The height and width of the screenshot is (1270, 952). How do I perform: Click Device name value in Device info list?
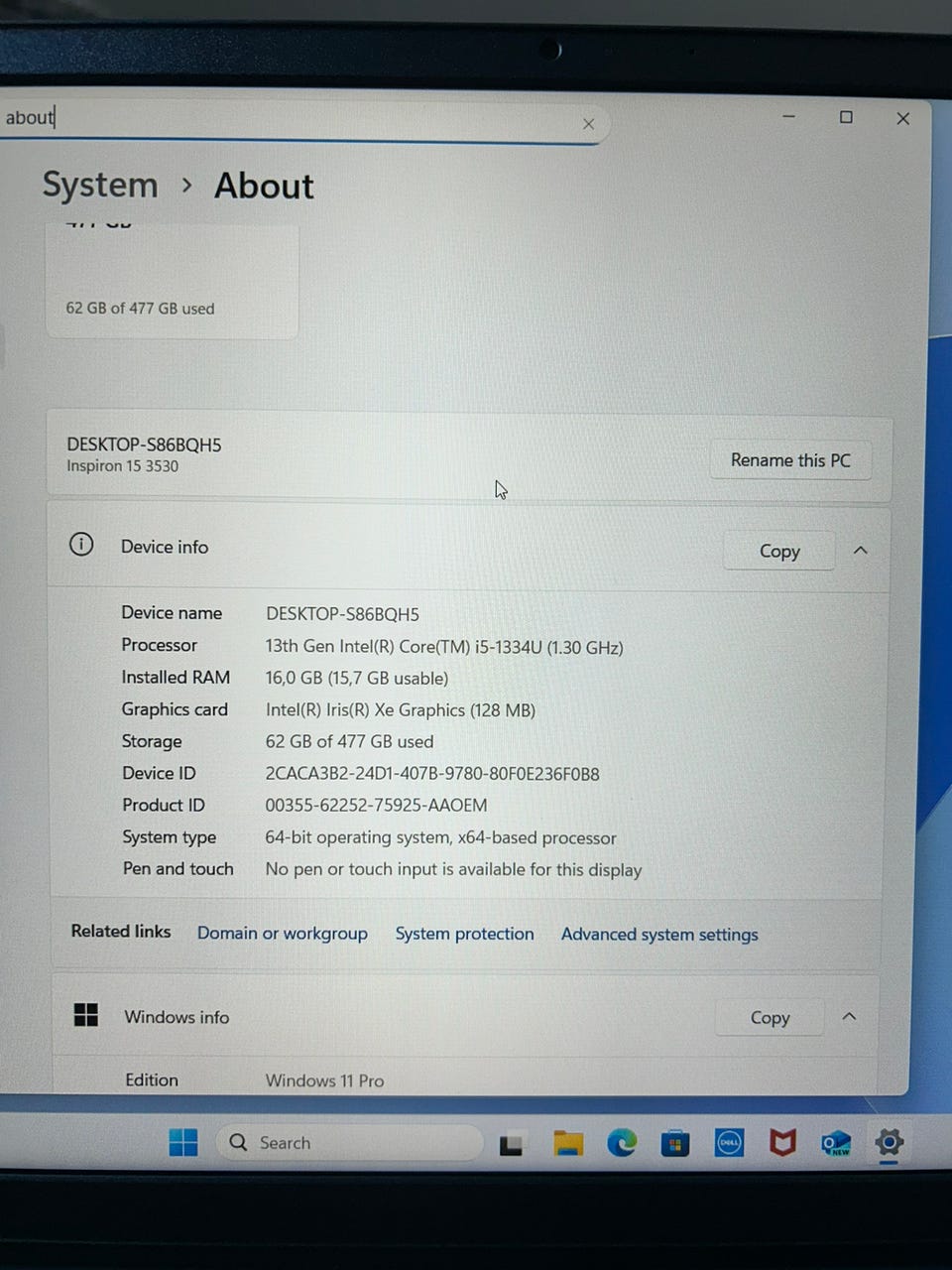point(342,614)
